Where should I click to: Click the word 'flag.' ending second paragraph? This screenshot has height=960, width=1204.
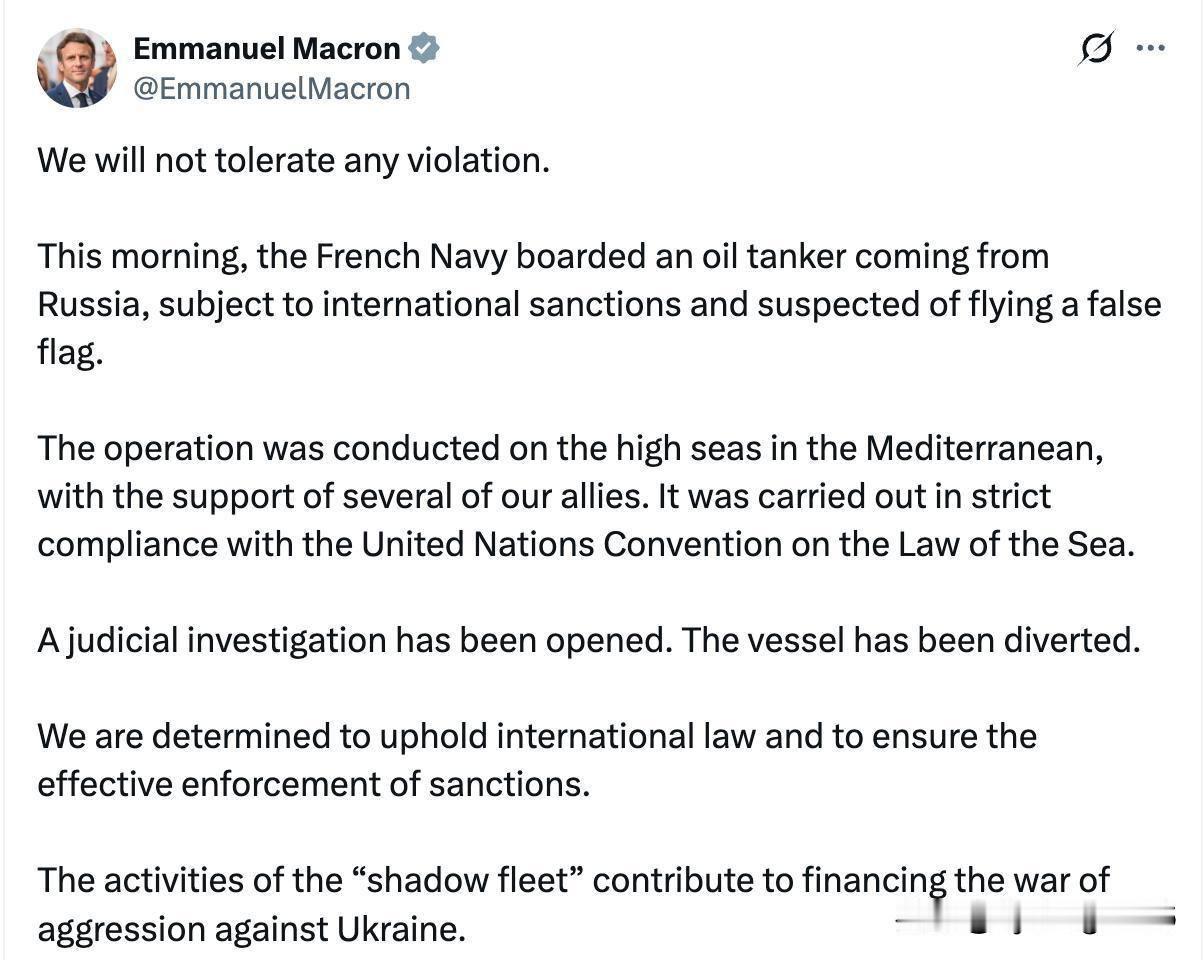click(x=70, y=352)
